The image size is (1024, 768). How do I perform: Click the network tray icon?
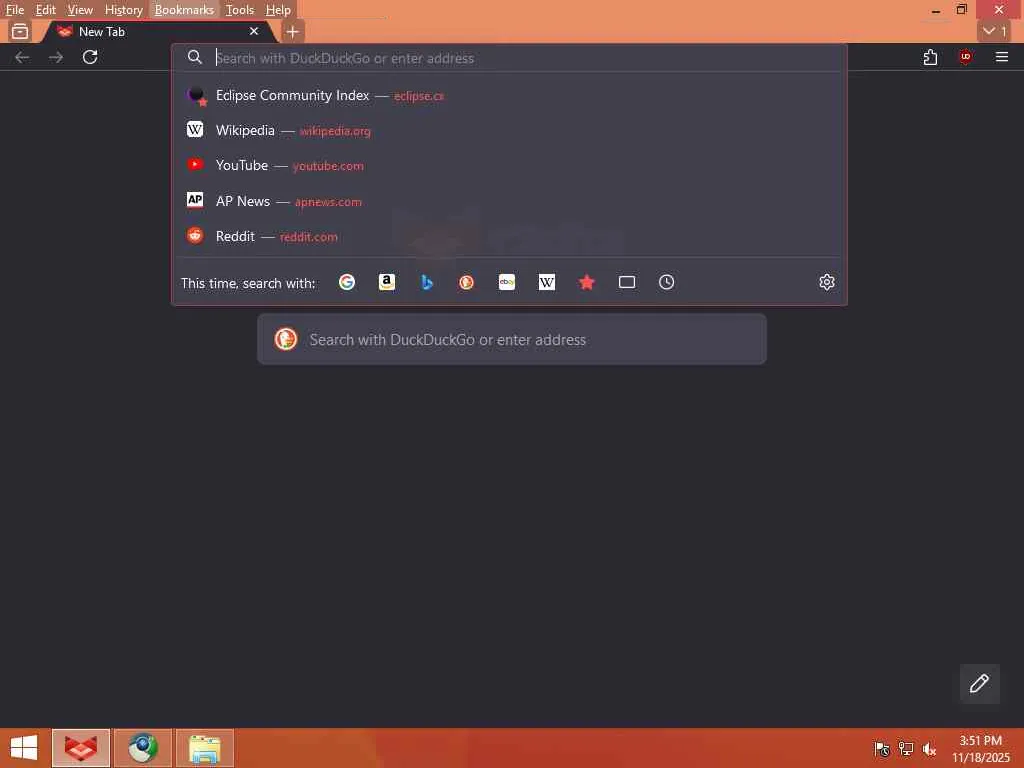click(x=906, y=749)
